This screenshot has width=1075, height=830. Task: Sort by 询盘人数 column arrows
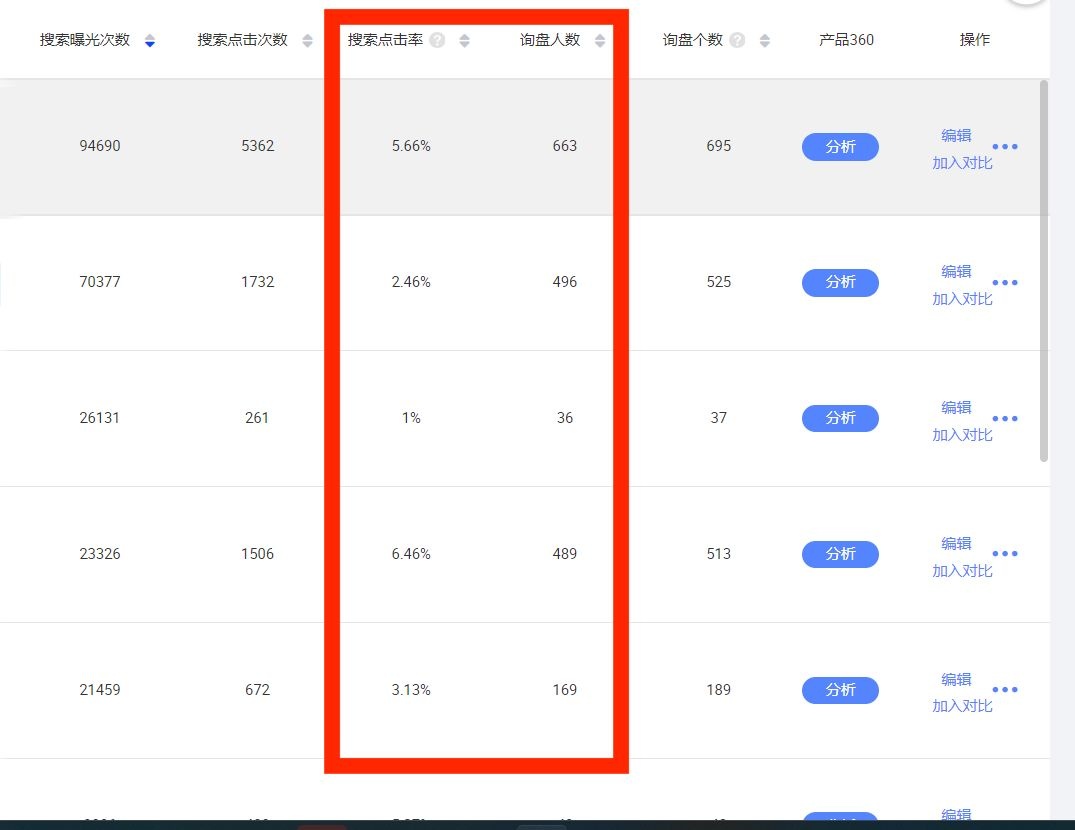tap(600, 41)
